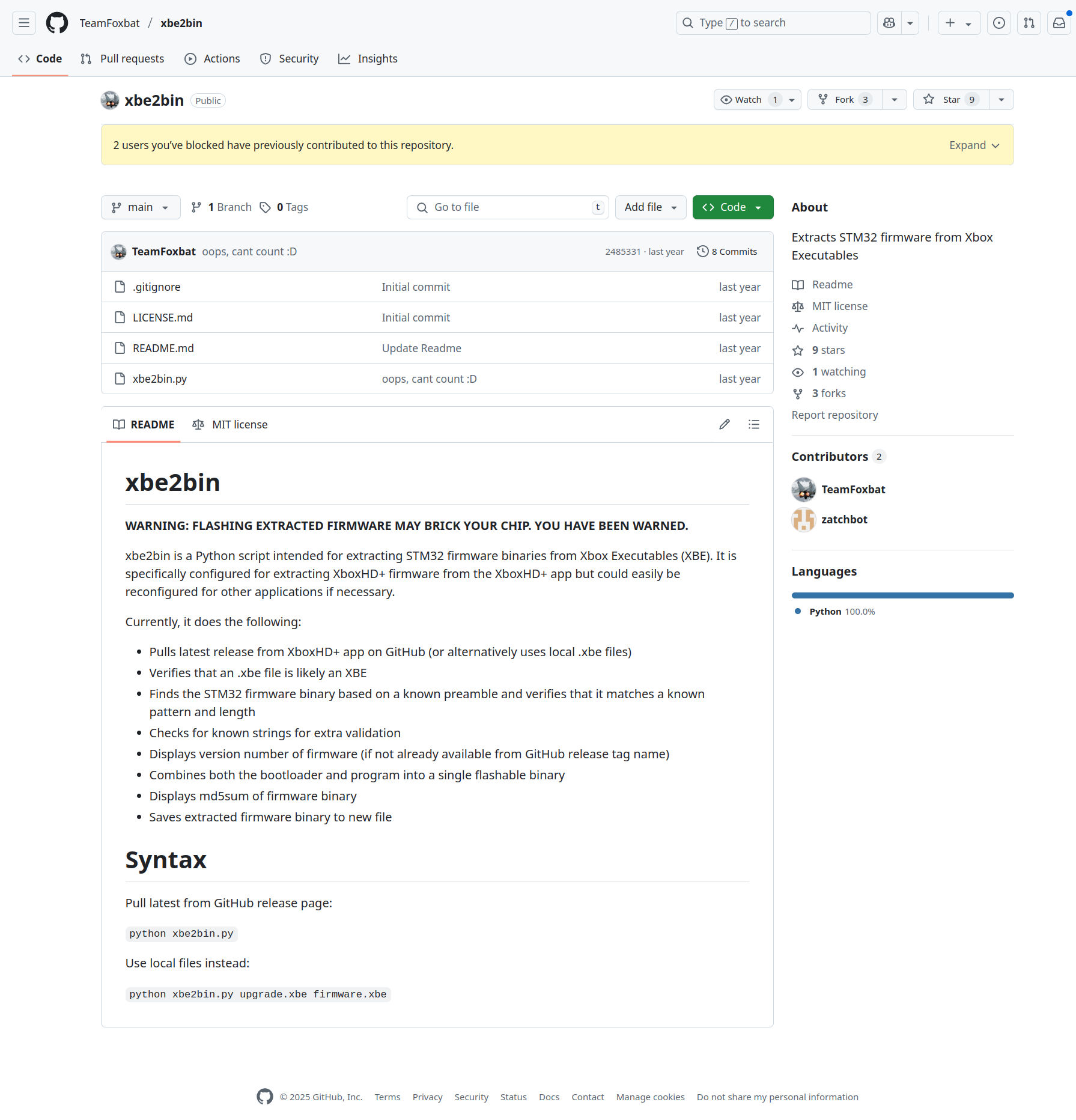
Task: Click the scale icon next to MIT license in About
Action: click(x=798, y=306)
